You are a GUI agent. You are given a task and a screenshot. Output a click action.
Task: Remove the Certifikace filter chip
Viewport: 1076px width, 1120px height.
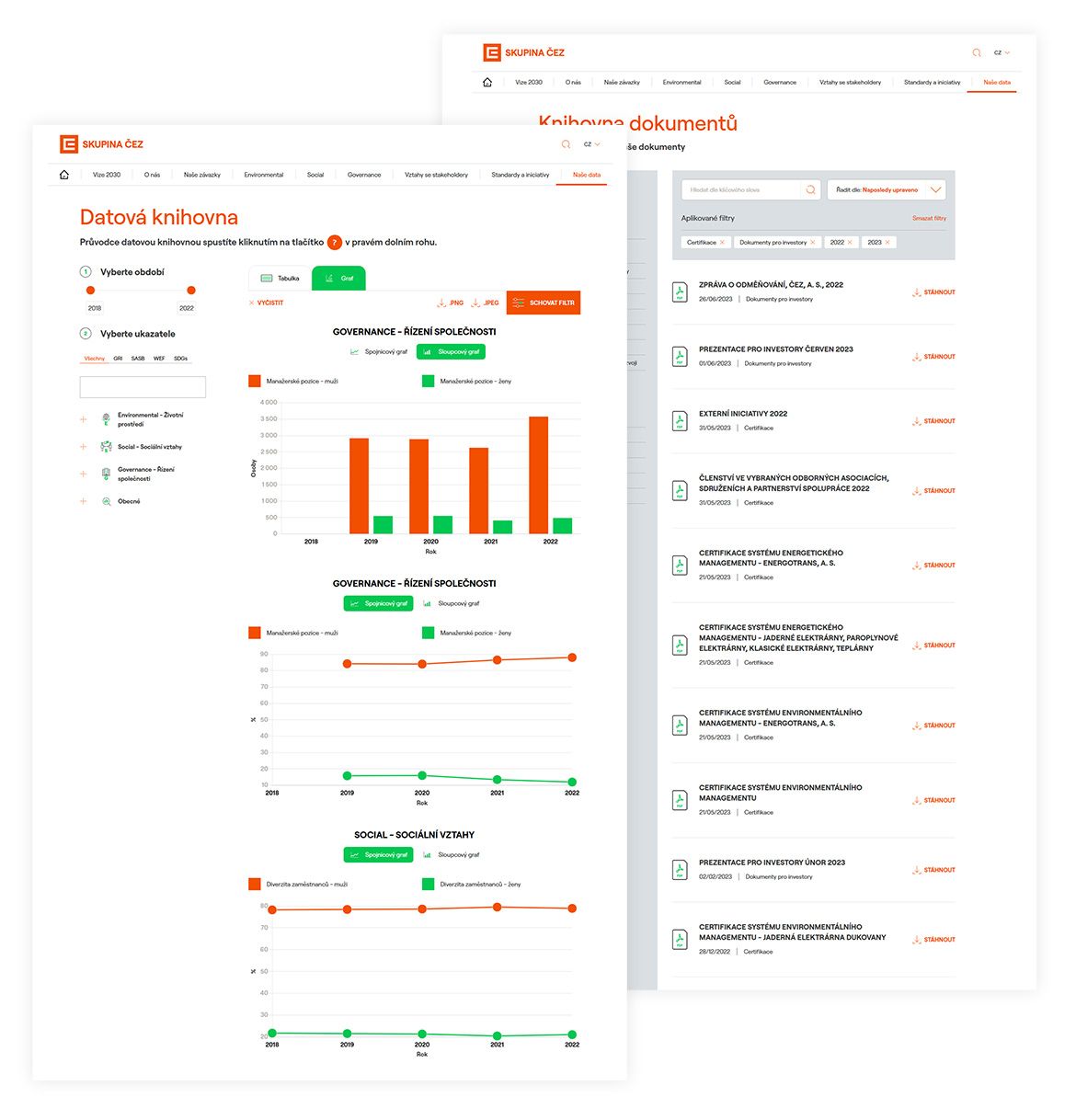click(722, 243)
